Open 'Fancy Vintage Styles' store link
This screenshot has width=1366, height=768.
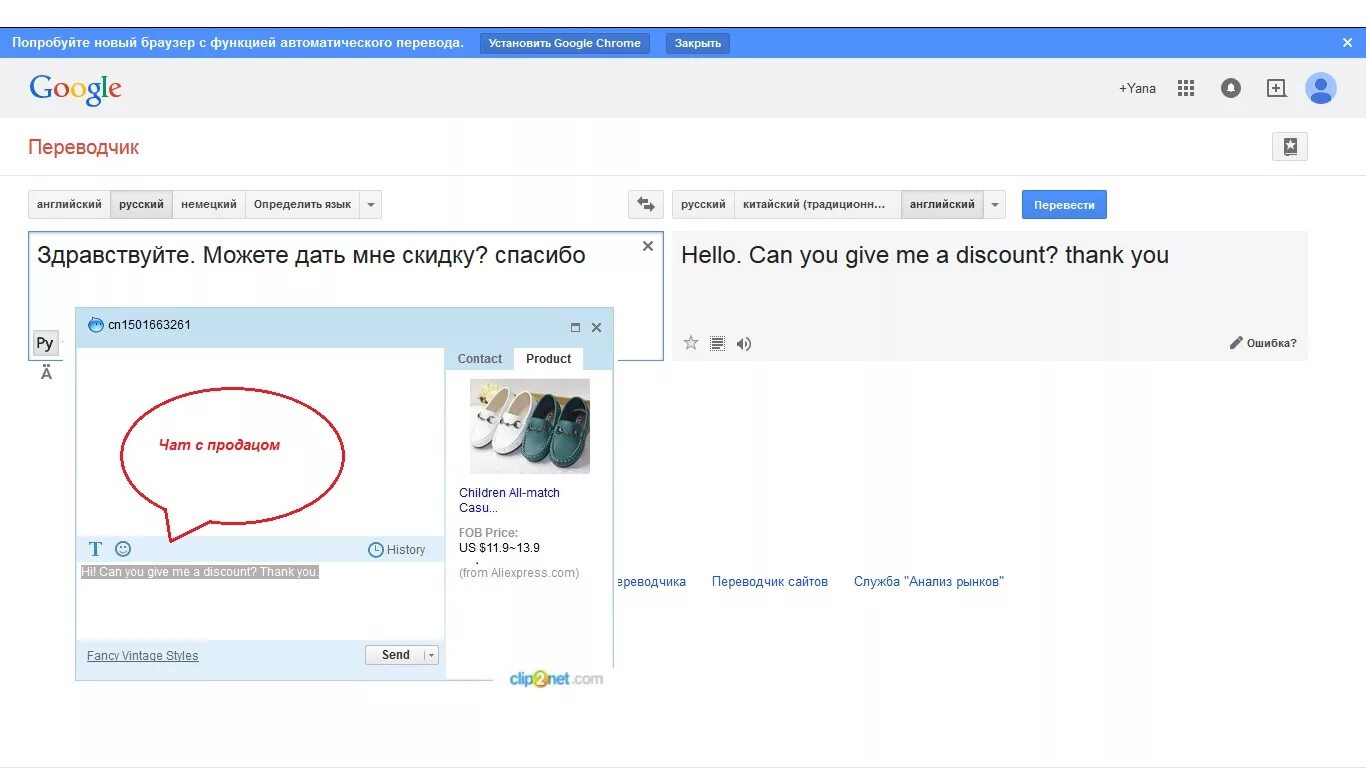143,656
